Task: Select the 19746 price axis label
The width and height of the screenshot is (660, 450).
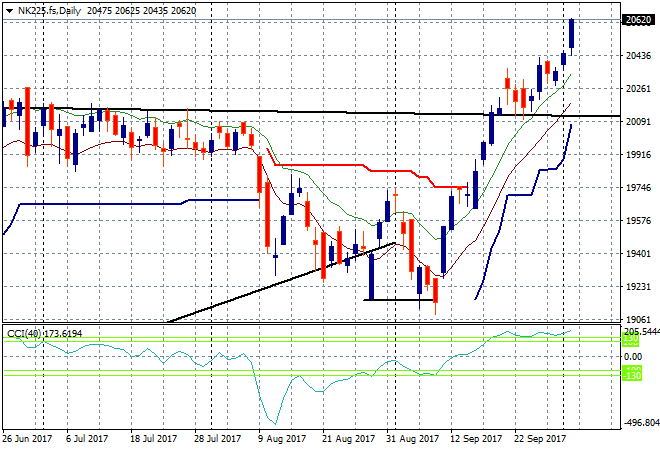Action: coord(639,187)
